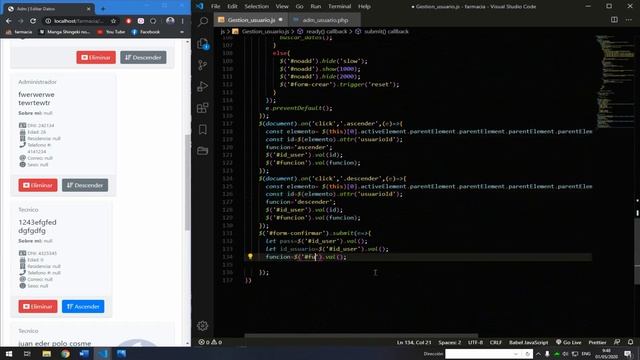Click the red browser extension icon
The image size is (640, 360).
[x=129, y=21]
